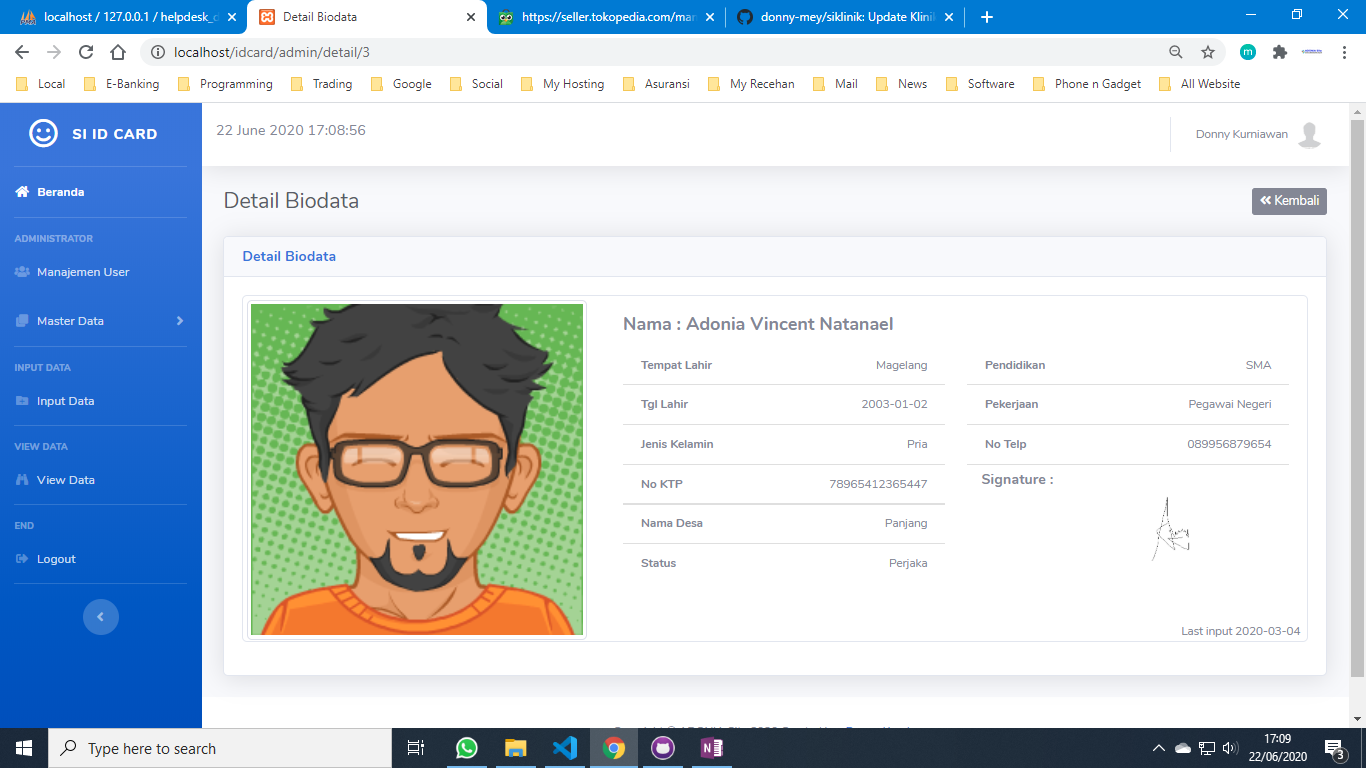
Task: Click the cartoon profile photo thumbnail
Action: [416, 469]
